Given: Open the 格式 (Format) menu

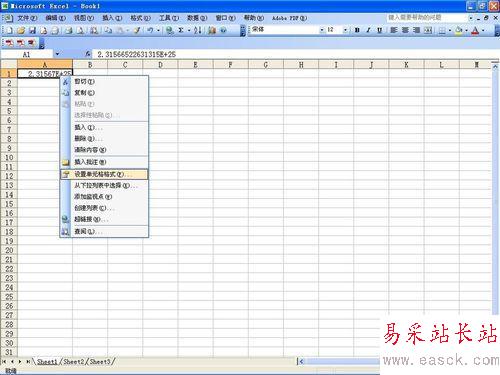Looking at the screenshot, I should point(140,18).
